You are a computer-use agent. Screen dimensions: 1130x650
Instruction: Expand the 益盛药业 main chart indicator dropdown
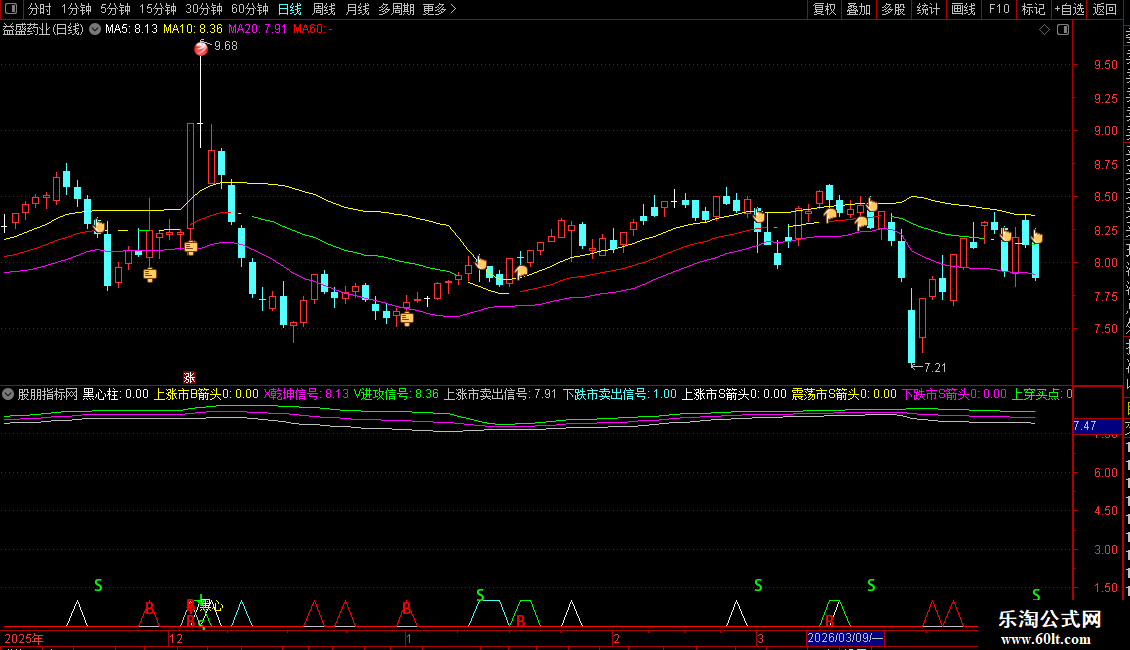point(95,29)
